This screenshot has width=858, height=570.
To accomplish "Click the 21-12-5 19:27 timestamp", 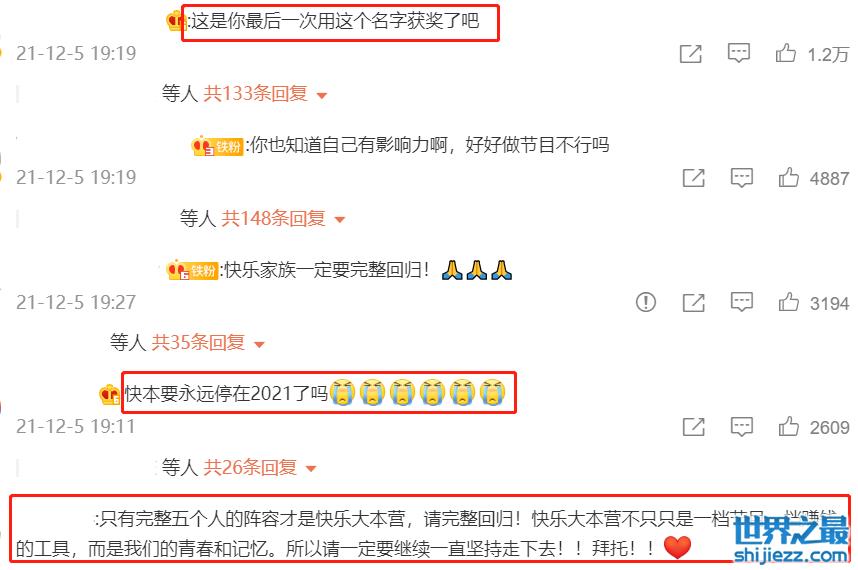I will pyautogui.click(x=76, y=302).
